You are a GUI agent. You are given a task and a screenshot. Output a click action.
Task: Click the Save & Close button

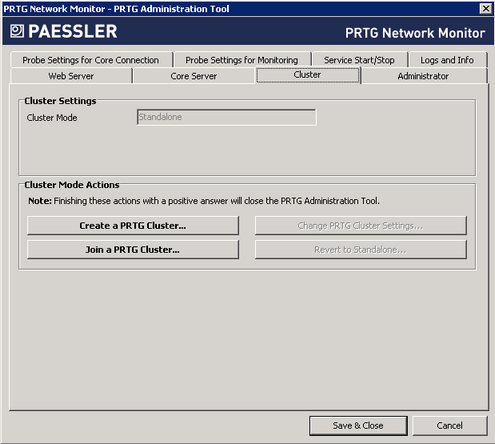coord(358,426)
